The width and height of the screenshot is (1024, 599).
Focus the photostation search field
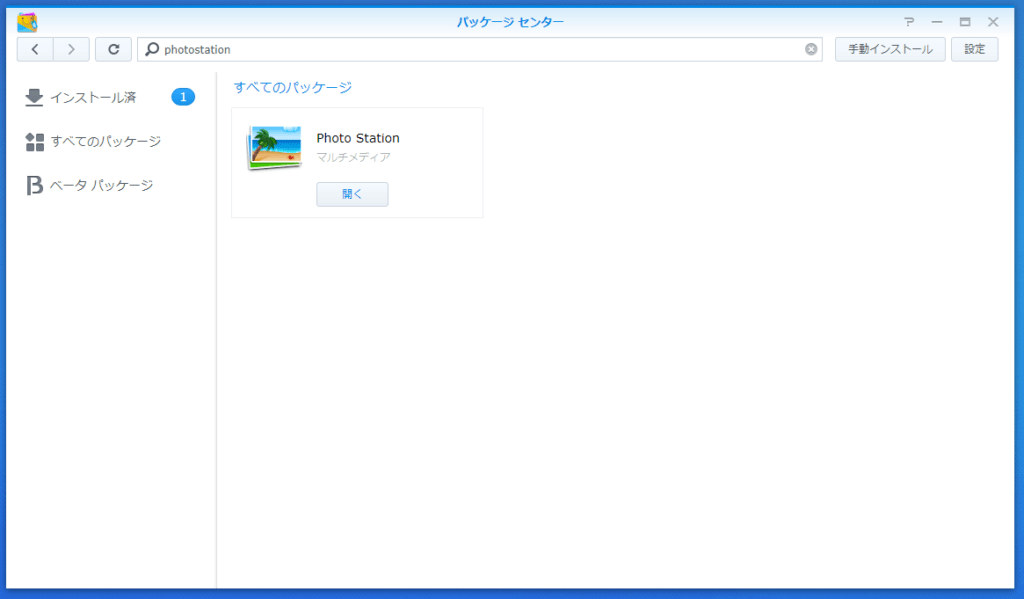click(x=480, y=49)
